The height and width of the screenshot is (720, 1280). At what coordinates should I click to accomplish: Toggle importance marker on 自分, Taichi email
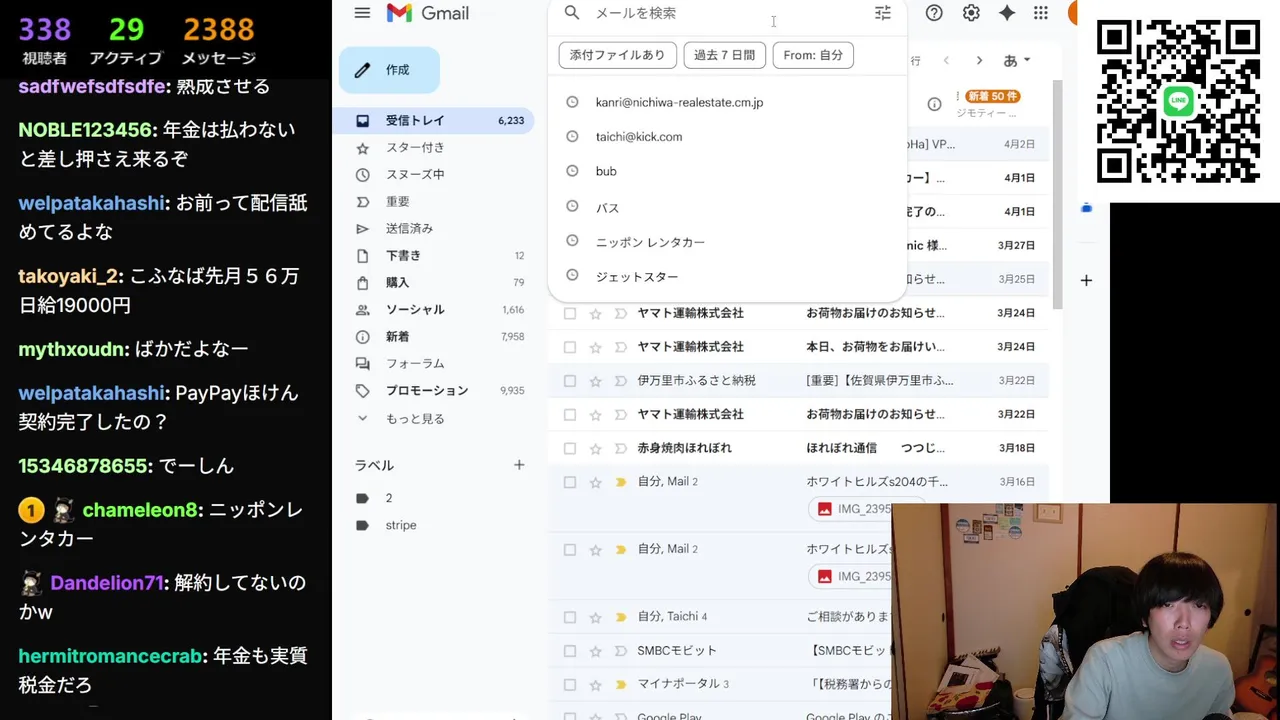pos(620,617)
